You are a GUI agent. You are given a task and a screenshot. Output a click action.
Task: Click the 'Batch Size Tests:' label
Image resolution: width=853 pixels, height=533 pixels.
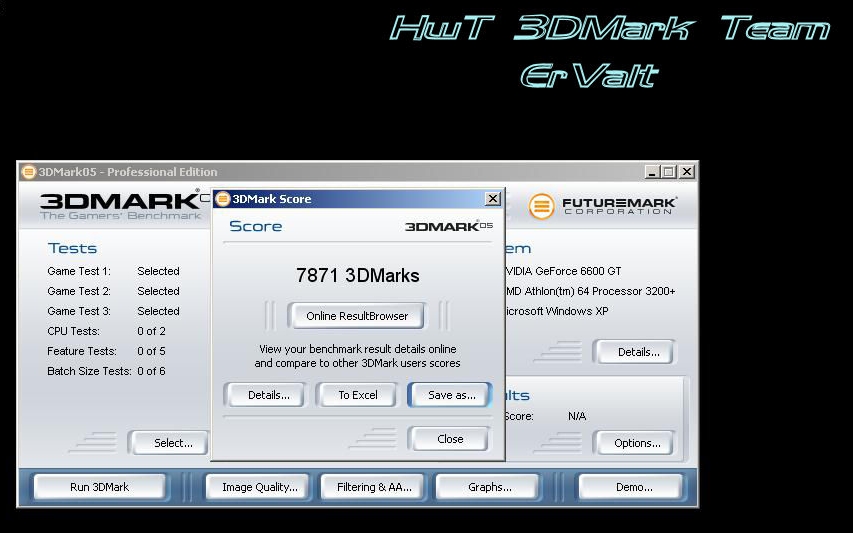pyautogui.click(x=89, y=371)
